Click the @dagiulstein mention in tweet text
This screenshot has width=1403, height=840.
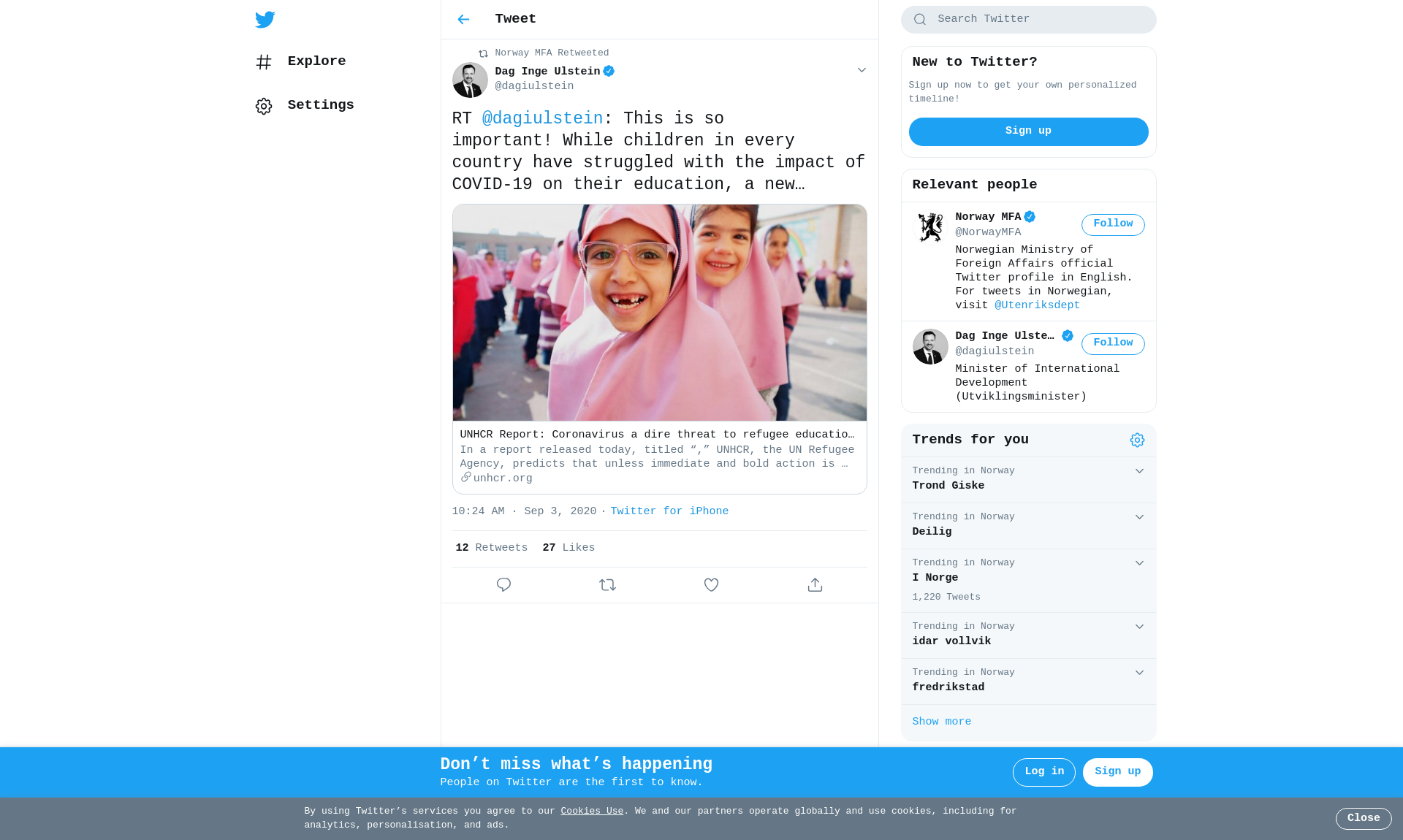(542, 118)
